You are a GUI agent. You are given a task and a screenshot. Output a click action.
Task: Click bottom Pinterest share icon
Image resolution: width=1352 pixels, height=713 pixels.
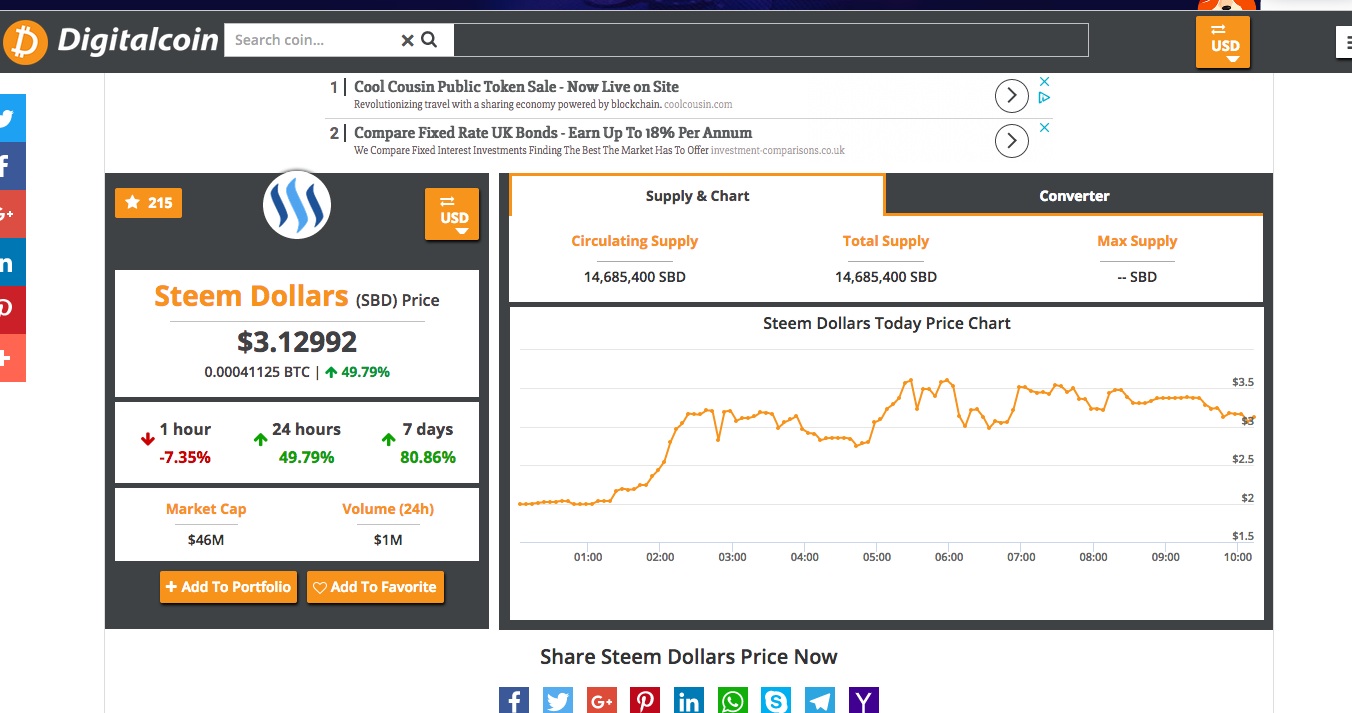tap(645, 700)
